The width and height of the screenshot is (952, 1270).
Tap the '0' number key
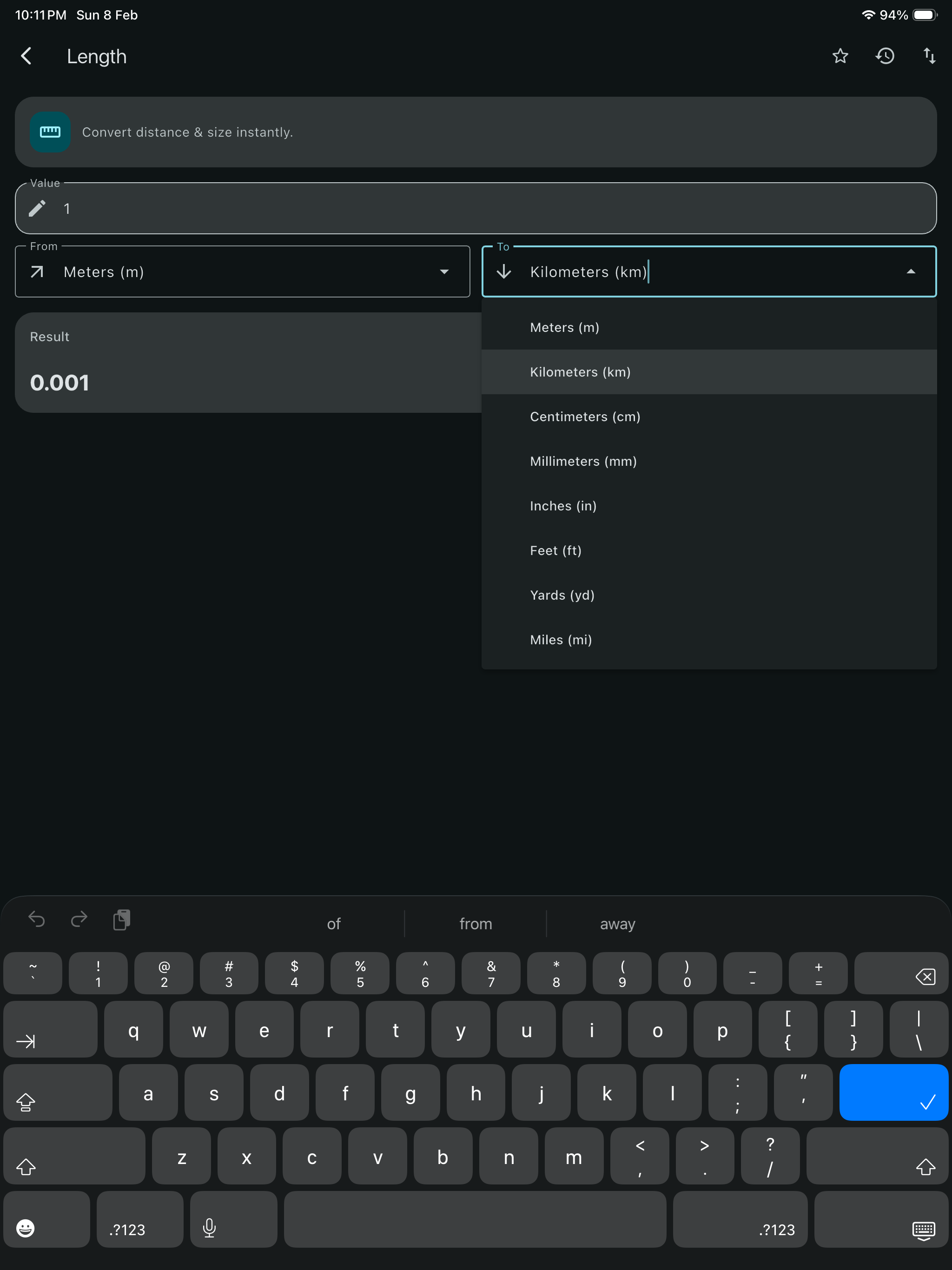(688, 973)
